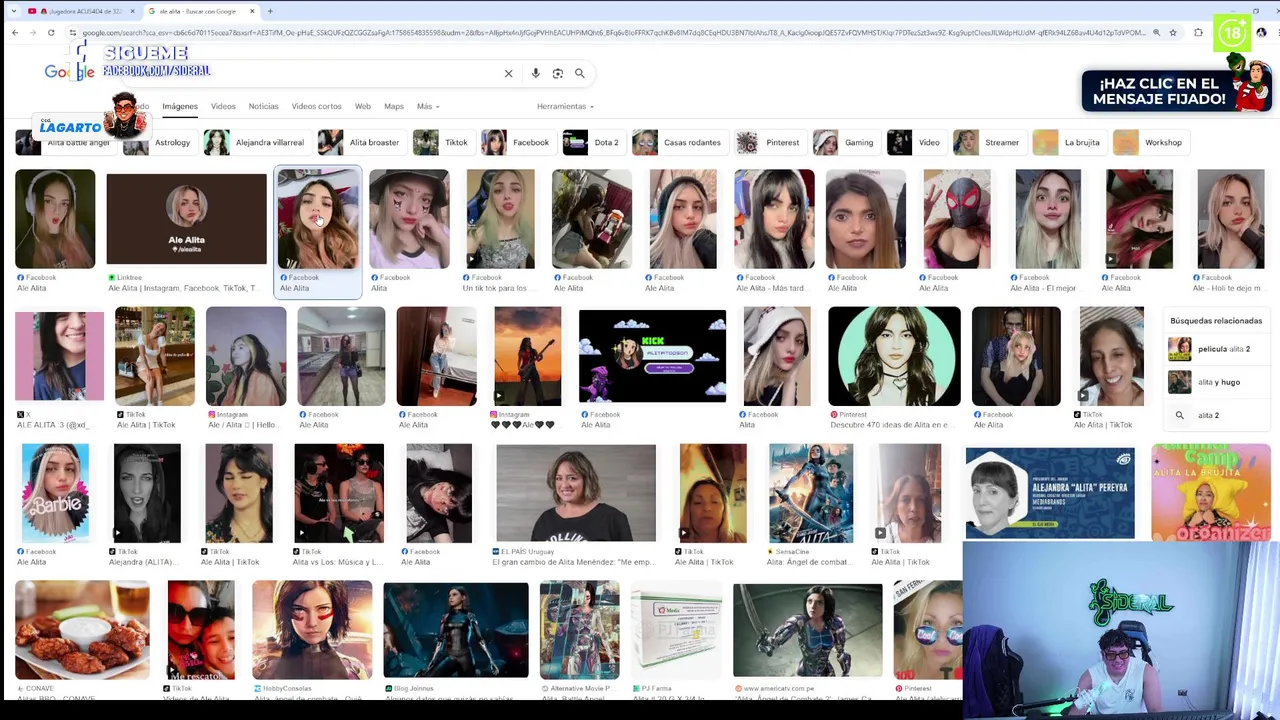Filter by La brujita chip
The height and width of the screenshot is (720, 1280).
click(1068, 142)
